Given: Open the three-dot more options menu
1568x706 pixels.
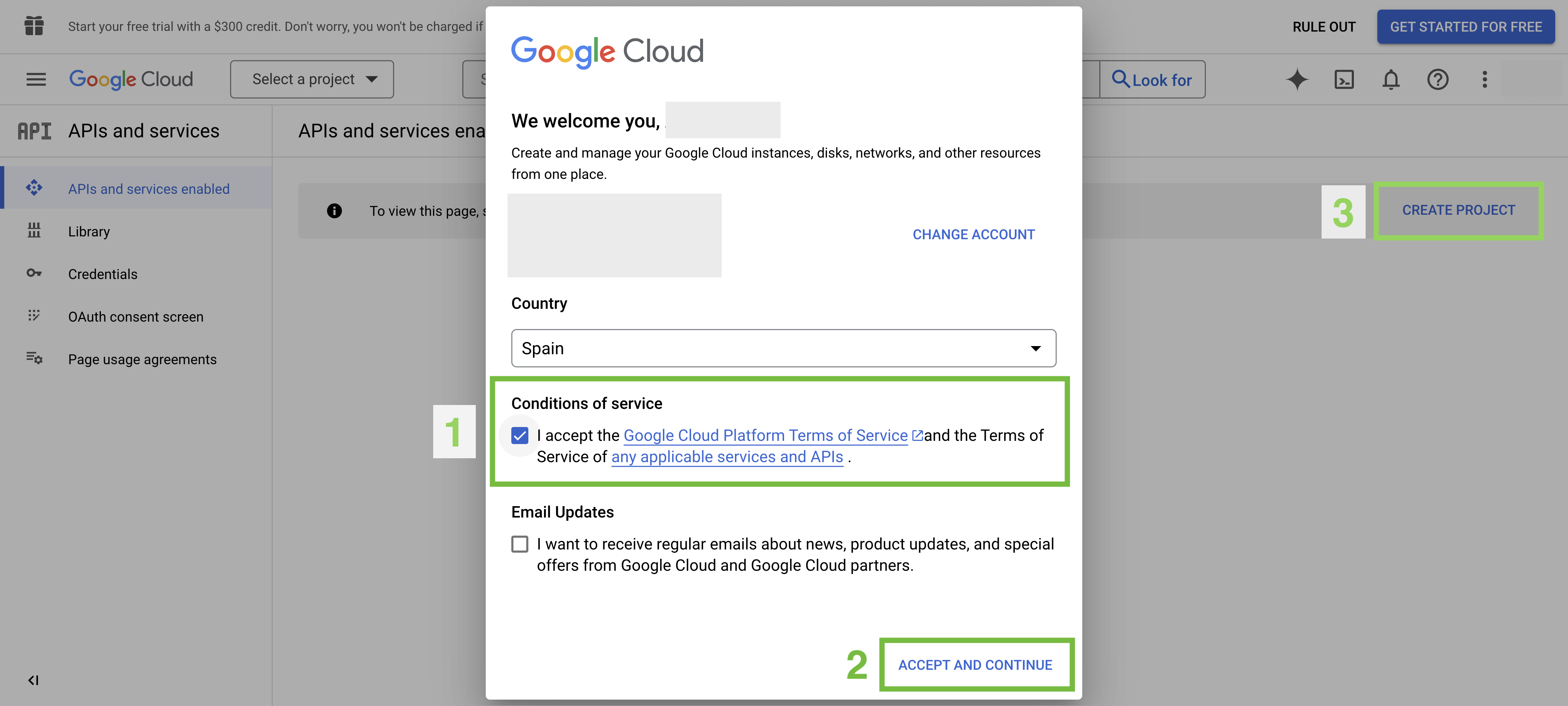Looking at the screenshot, I should coord(1485,79).
